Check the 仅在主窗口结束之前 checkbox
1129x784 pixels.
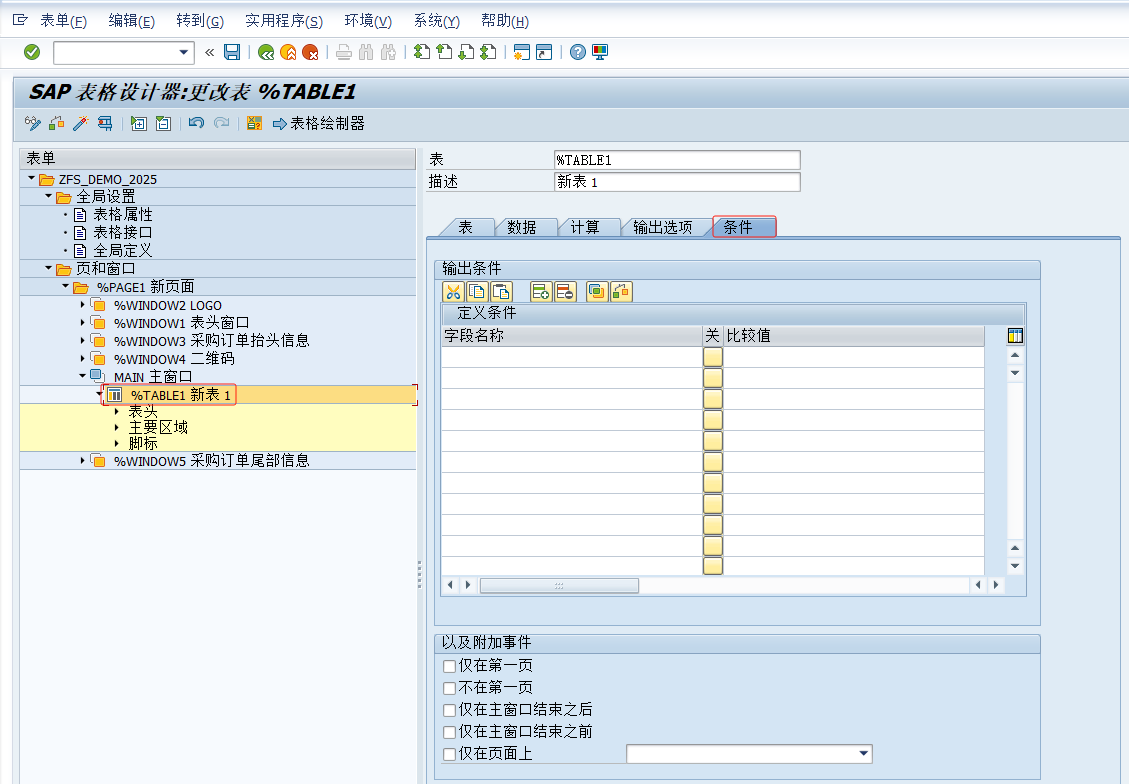[449, 732]
